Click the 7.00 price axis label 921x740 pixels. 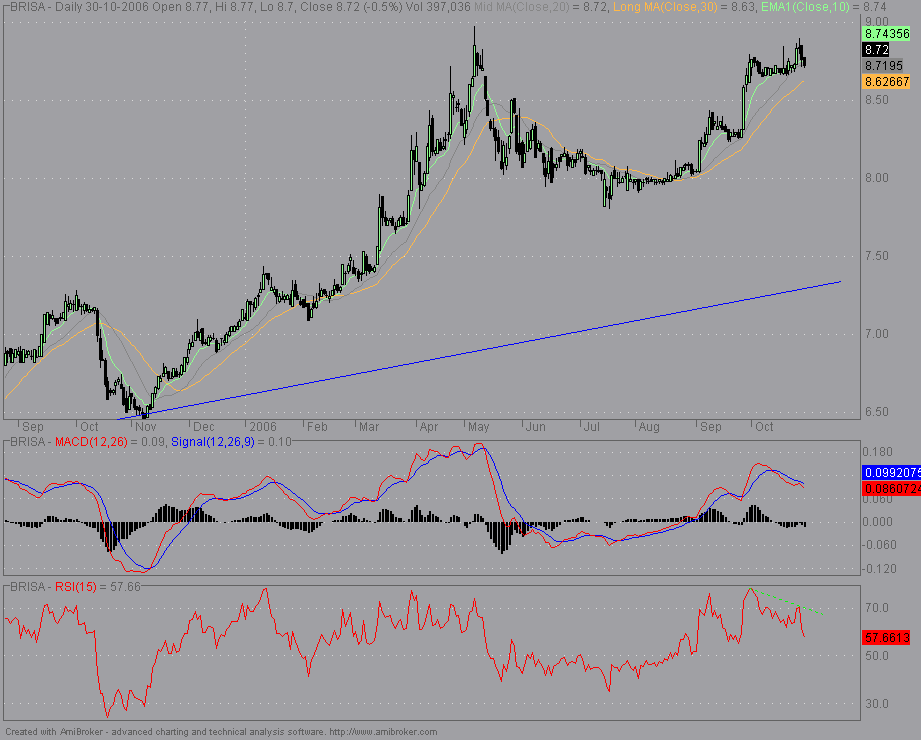pyautogui.click(x=876, y=334)
